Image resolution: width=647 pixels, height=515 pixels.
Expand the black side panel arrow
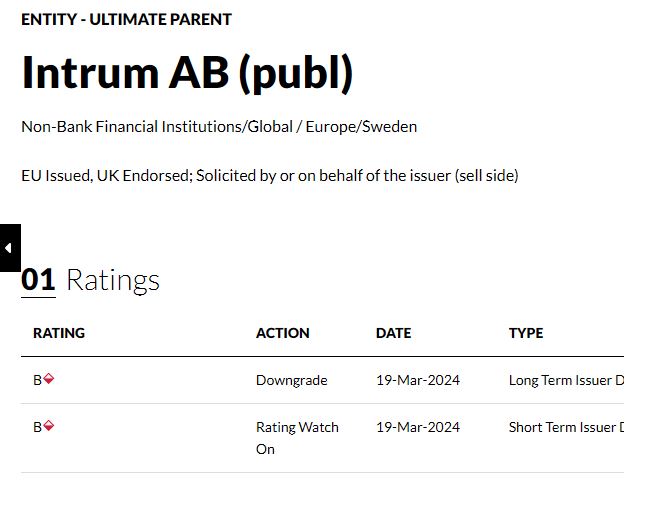[x=9, y=248]
